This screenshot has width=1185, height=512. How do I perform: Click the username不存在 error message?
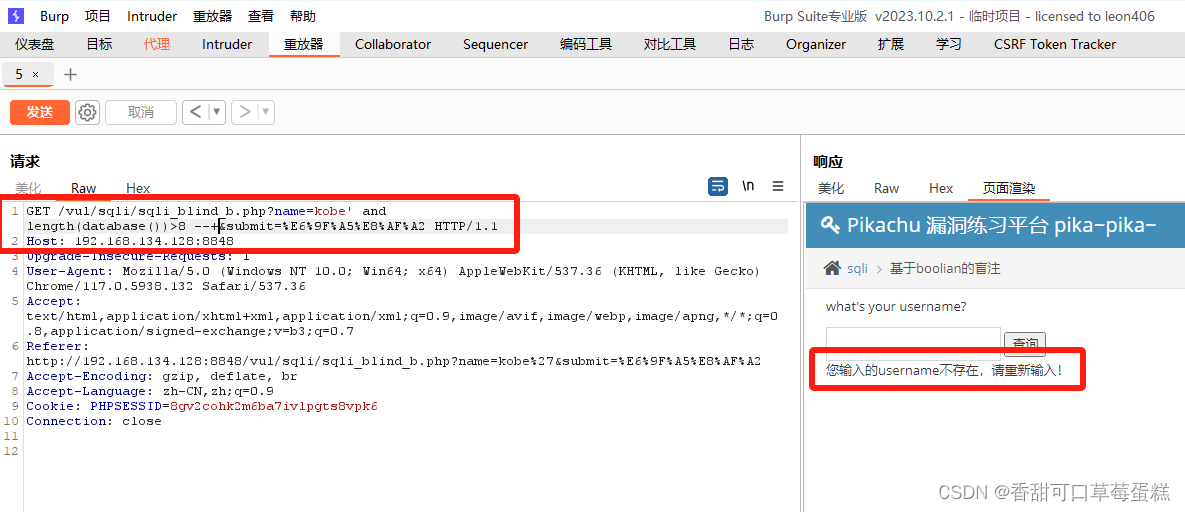click(945, 371)
